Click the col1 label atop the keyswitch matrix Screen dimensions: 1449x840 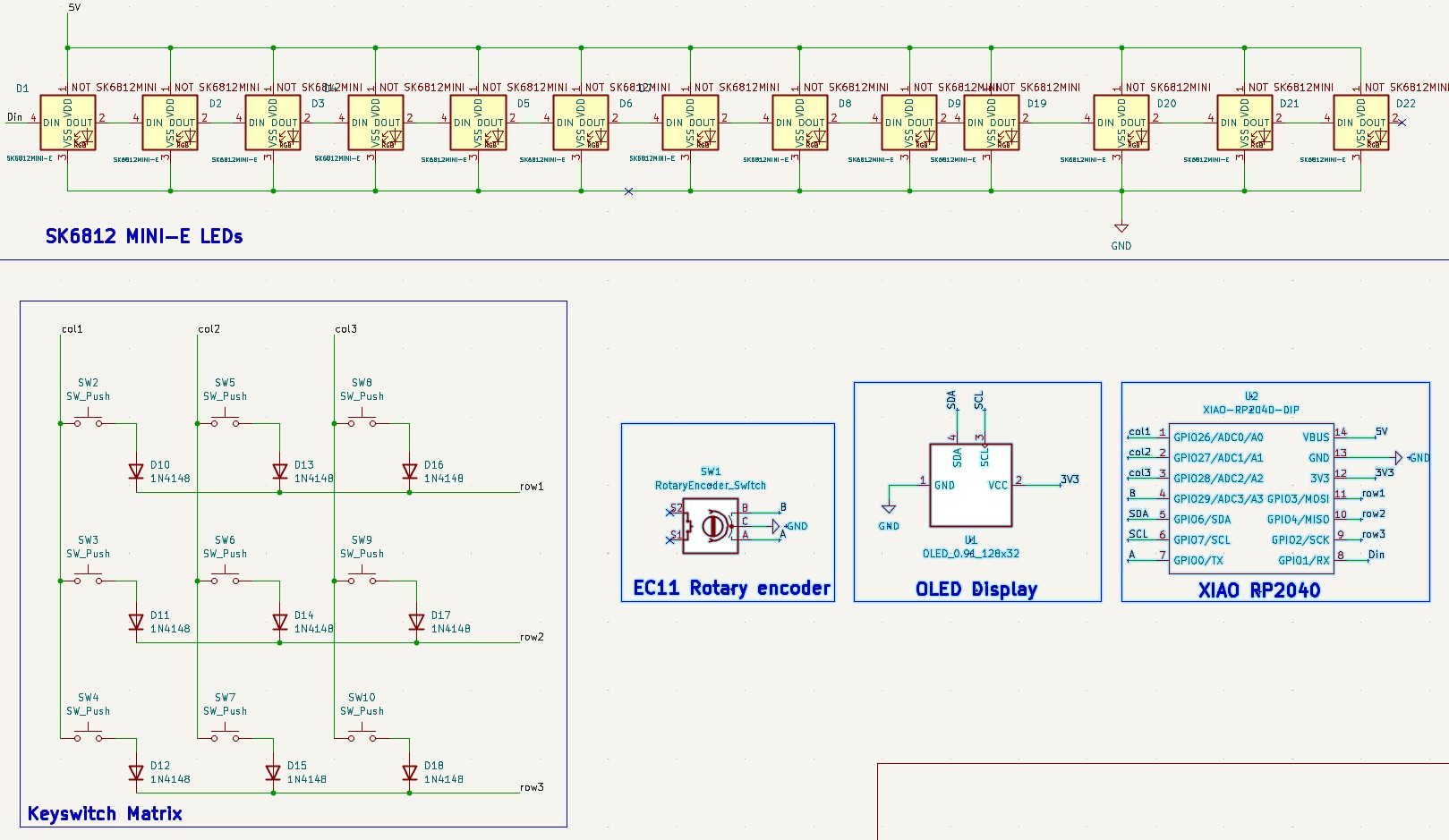point(72,329)
